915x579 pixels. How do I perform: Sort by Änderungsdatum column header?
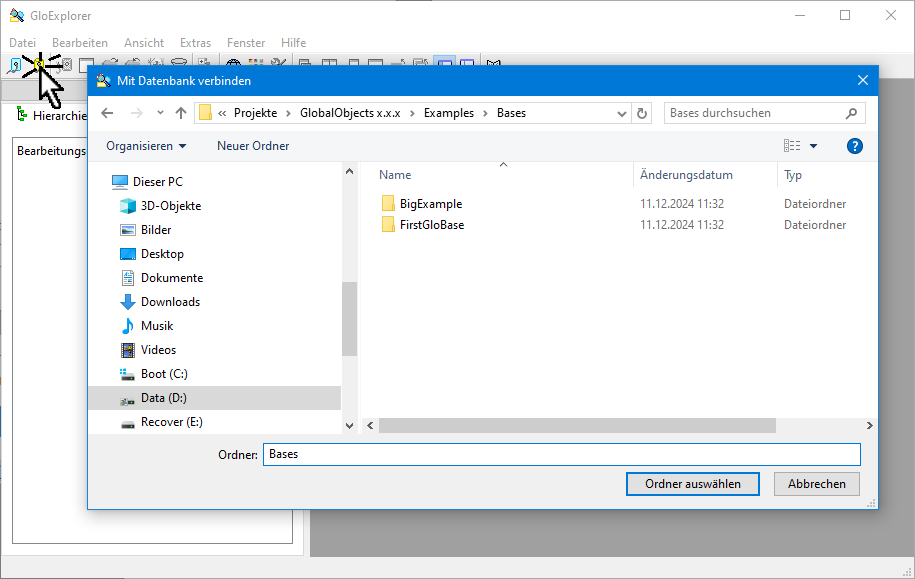tap(686, 175)
